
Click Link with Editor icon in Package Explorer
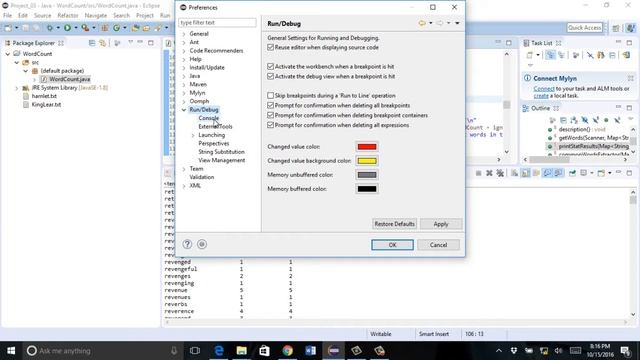click(x=102, y=43)
